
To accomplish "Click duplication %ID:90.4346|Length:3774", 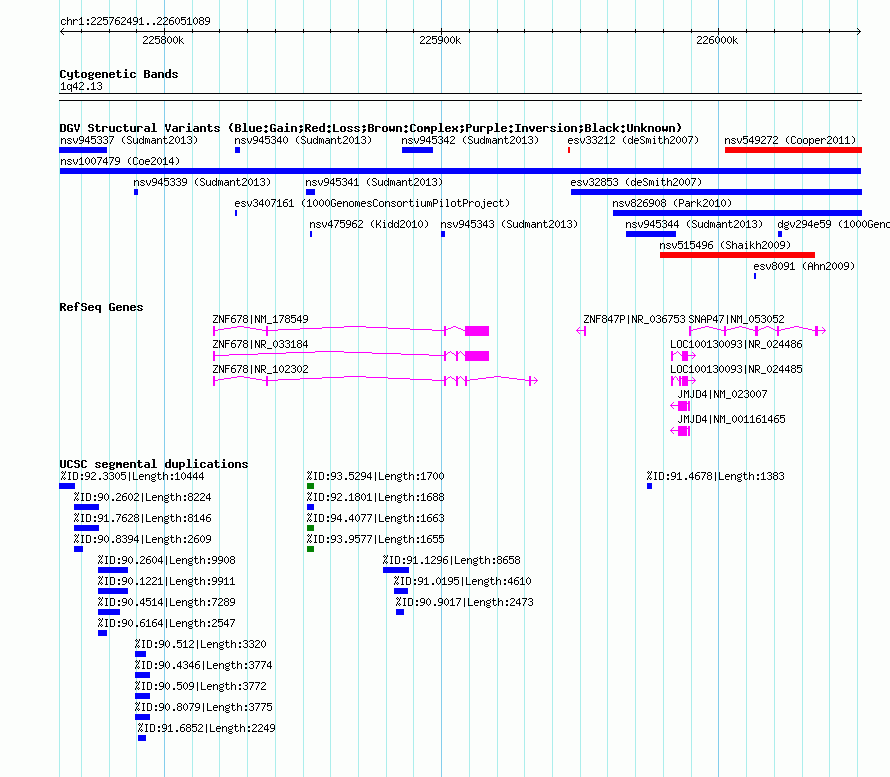I will click(203, 665).
